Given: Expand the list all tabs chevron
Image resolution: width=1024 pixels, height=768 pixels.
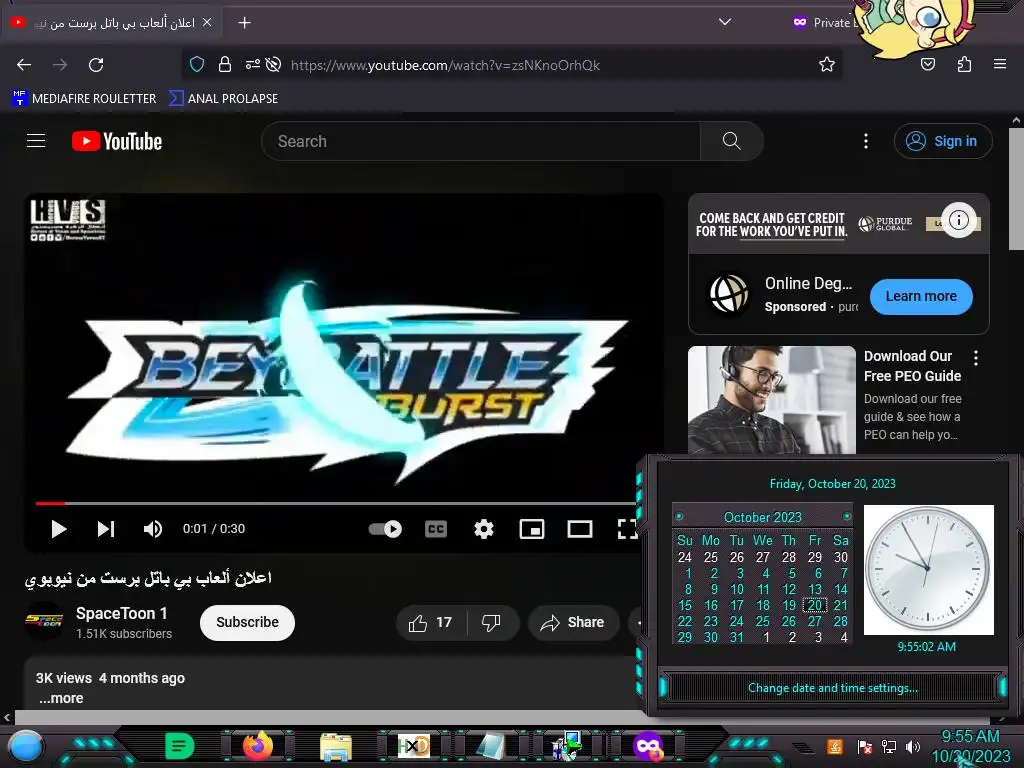Looking at the screenshot, I should (724, 22).
